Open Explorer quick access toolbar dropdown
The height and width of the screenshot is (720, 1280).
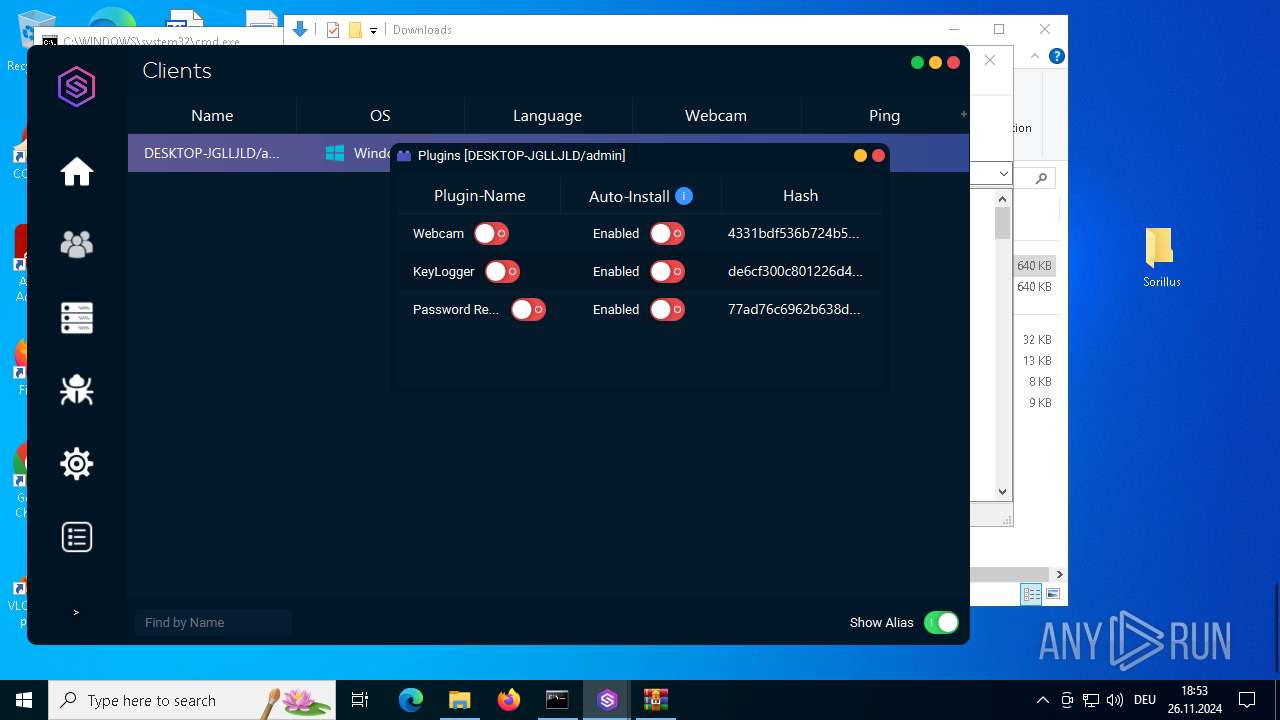373,31
